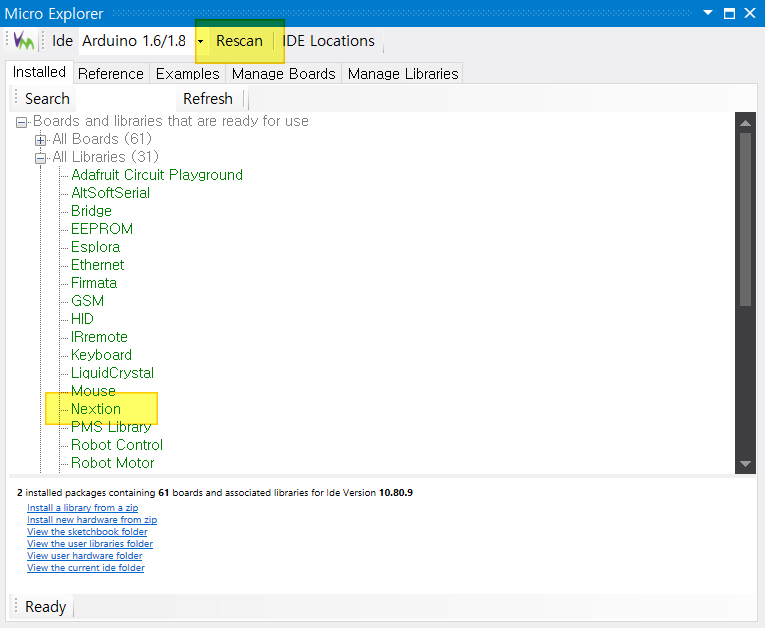Select the EEPROM library
This screenshot has width=765, height=628.
click(102, 229)
